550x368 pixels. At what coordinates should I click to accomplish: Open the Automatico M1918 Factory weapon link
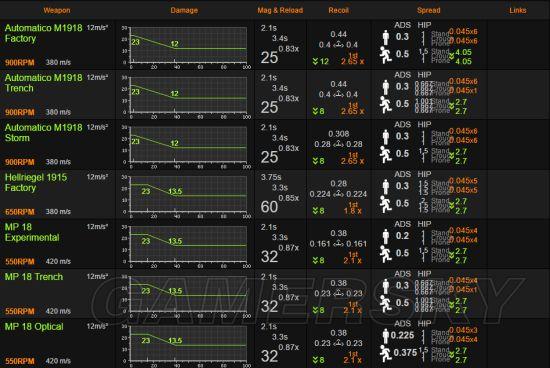43,33
